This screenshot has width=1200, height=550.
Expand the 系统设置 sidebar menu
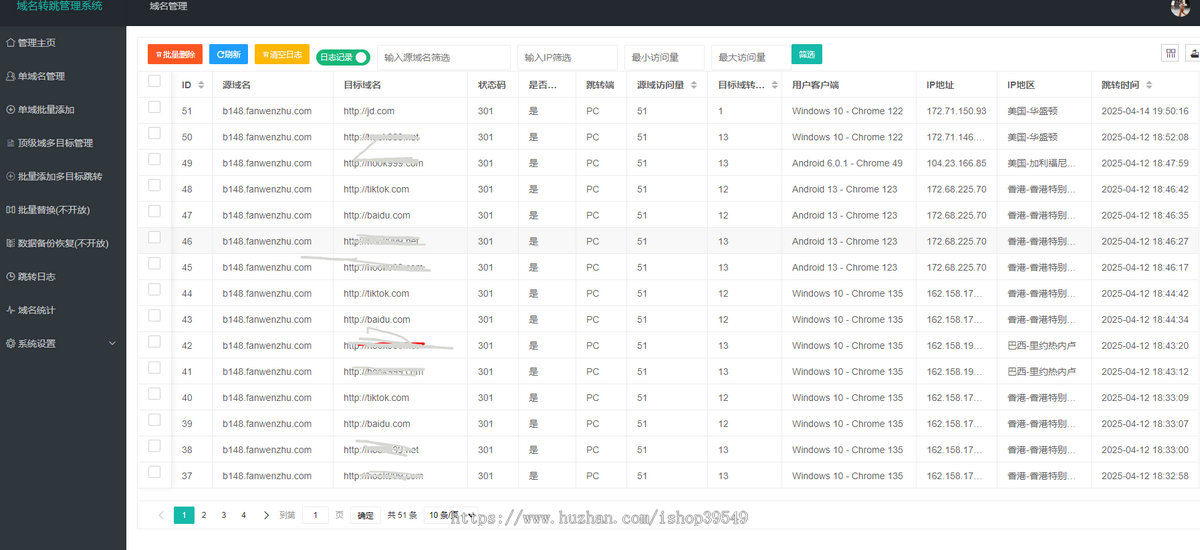pos(63,343)
